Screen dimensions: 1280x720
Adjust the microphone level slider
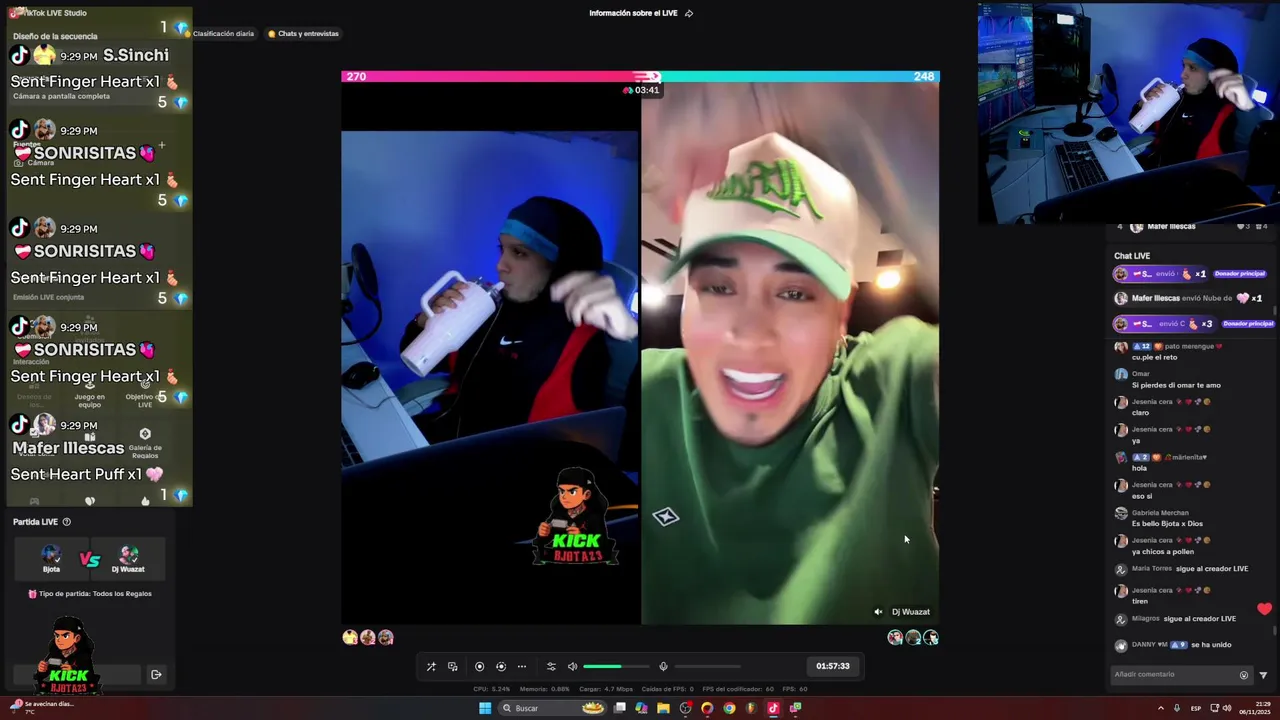pyautogui.click(x=708, y=666)
